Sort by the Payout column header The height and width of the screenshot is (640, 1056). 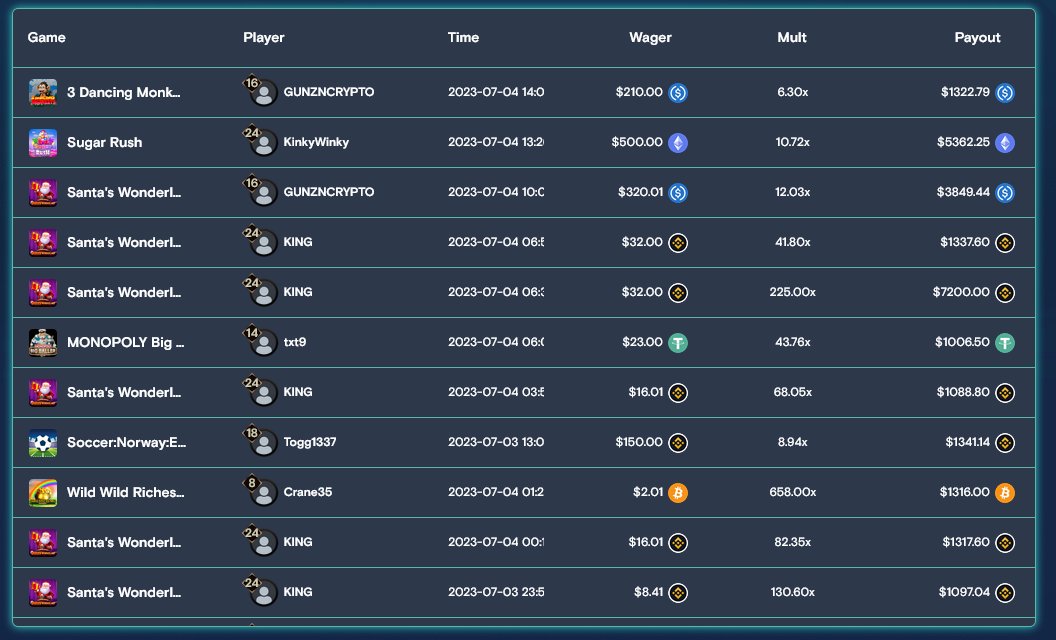point(977,38)
